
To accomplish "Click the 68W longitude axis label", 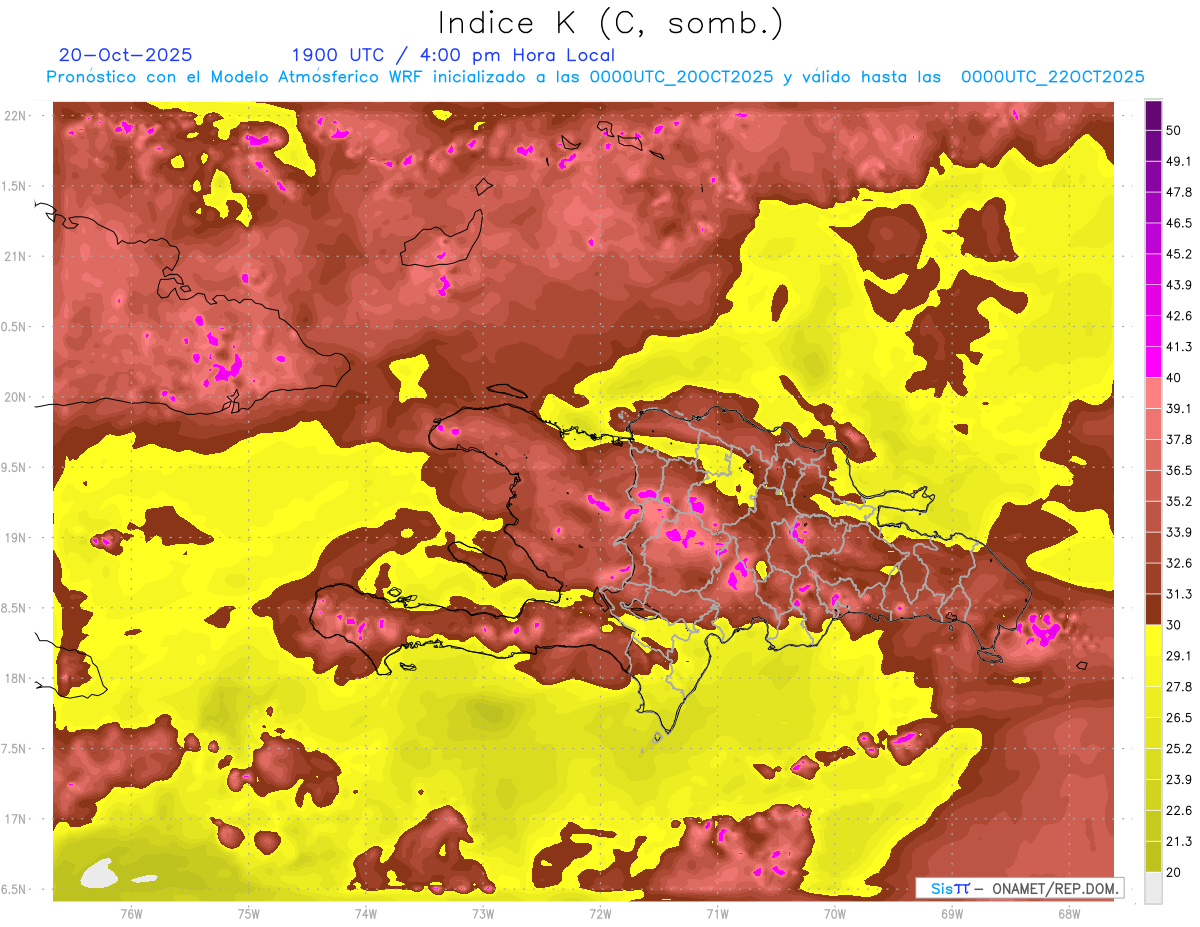I will pos(1068,913).
